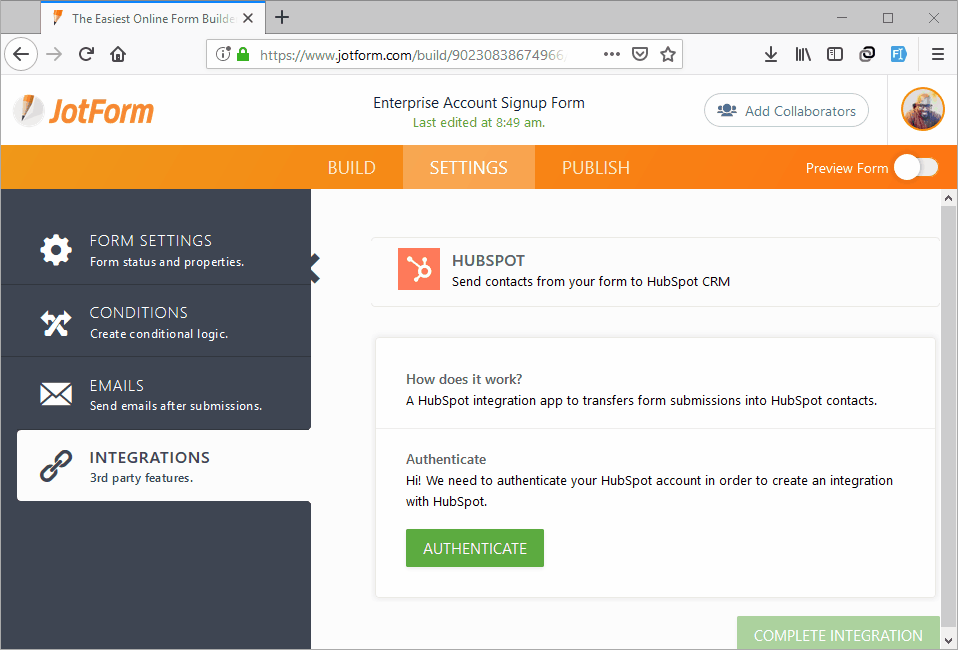Open the Library bookshelf icon
The image size is (958, 650).
[x=803, y=54]
